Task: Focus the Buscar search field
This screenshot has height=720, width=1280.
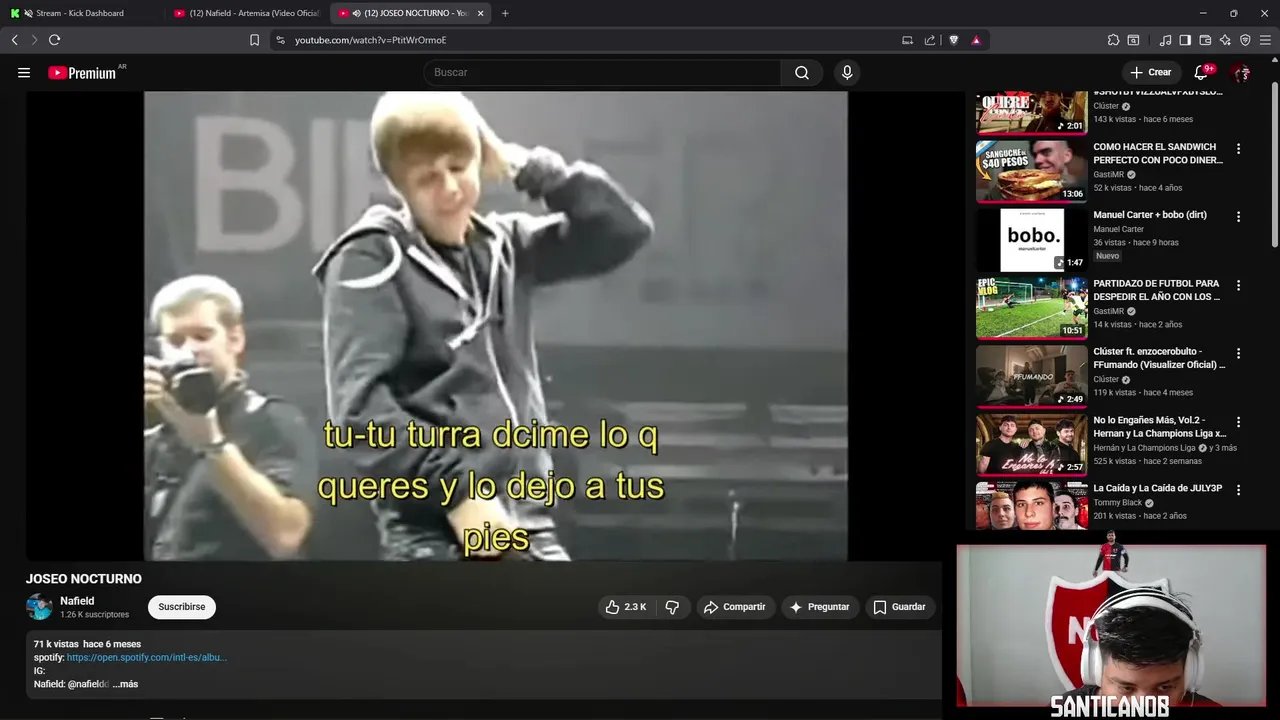Action: coord(602,72)
